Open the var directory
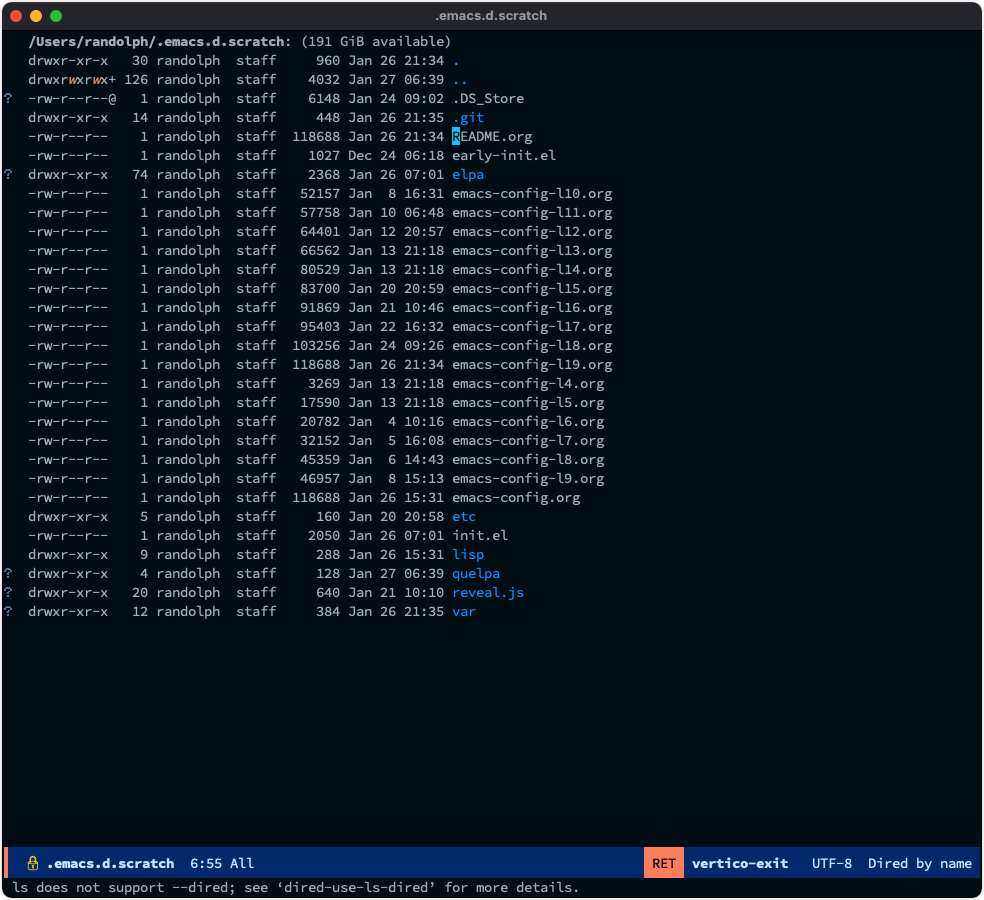This screenshot has height=900, width=984. 464,611
